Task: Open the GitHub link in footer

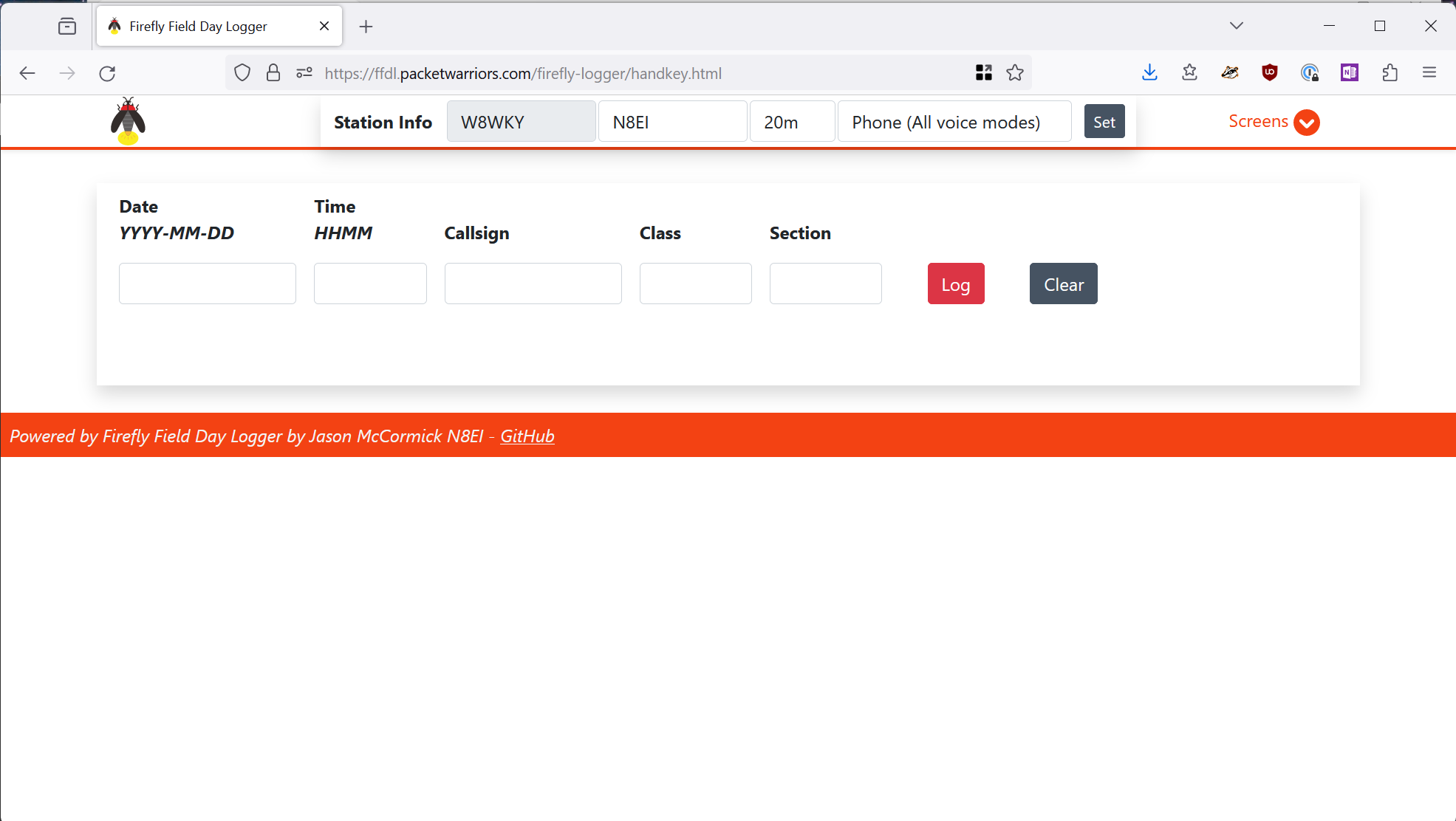Action: click(x=527, y=436)
